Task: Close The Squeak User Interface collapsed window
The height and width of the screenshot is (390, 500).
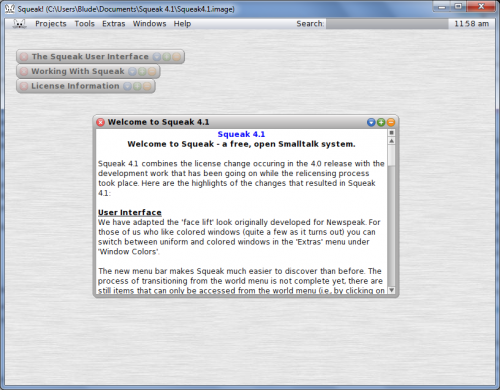Action: pos(24,57)
